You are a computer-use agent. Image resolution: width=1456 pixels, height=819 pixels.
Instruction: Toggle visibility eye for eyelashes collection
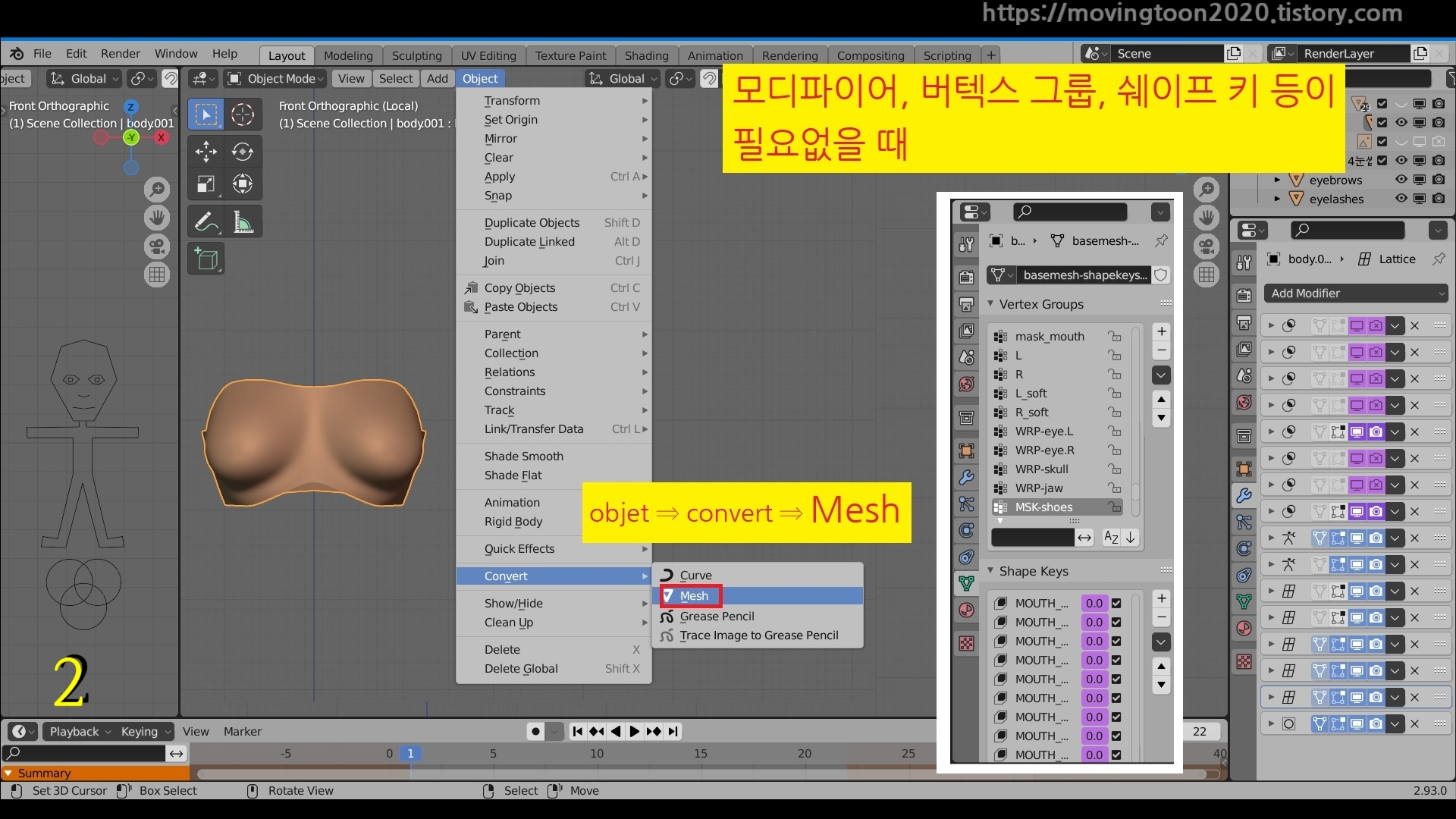pos(1401,199)
